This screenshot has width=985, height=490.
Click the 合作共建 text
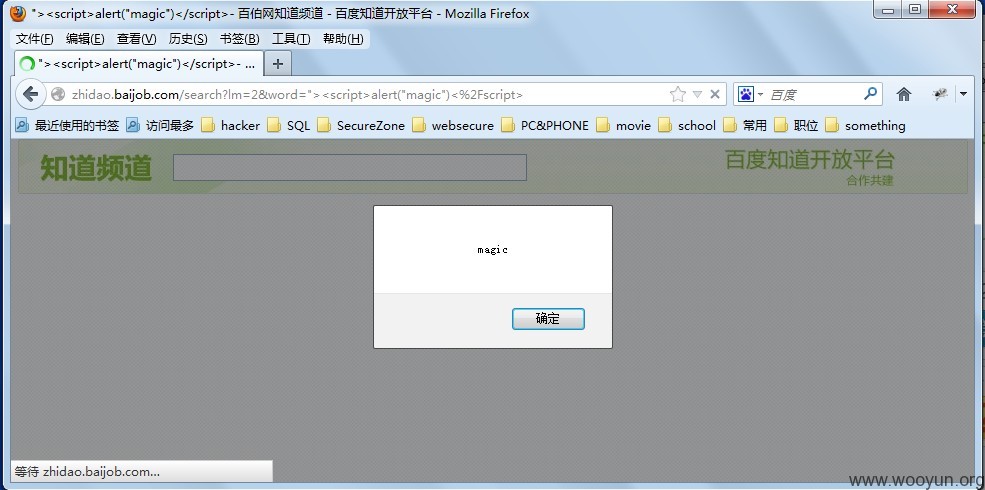click(x=869, y=181)
